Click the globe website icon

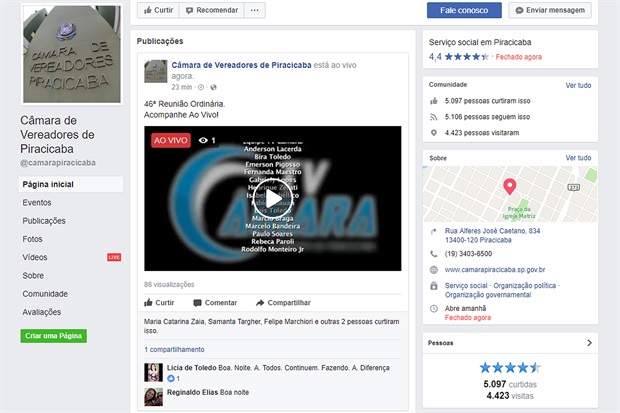point(434,270)
